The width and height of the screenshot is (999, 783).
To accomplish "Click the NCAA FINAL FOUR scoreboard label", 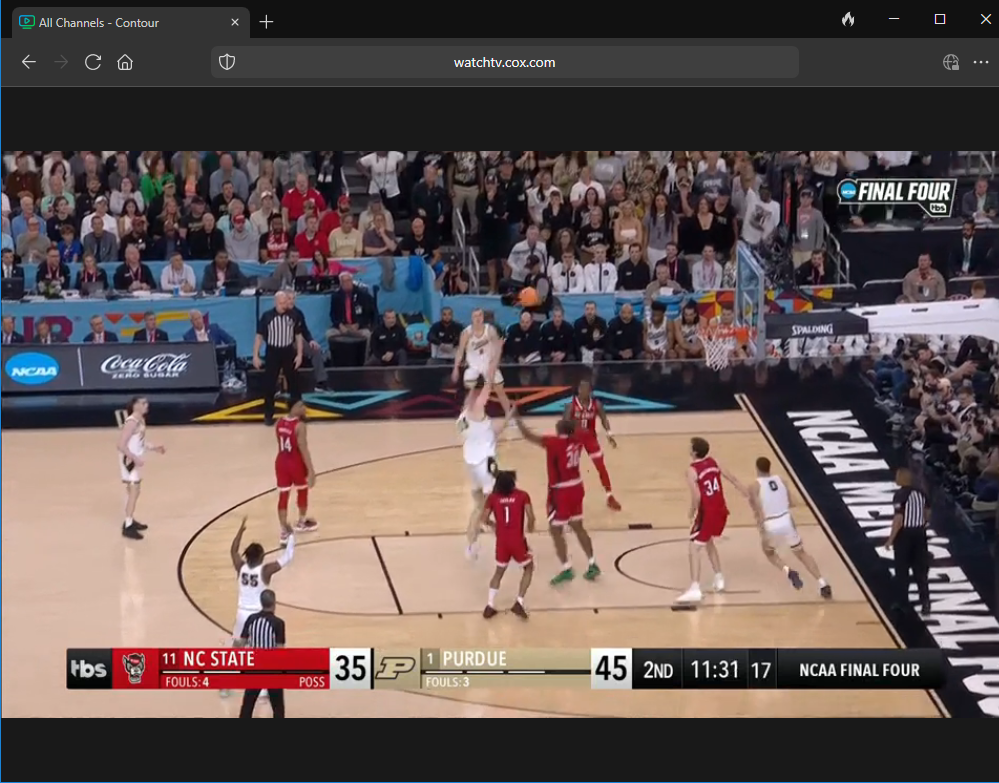I will click(859, 670).
